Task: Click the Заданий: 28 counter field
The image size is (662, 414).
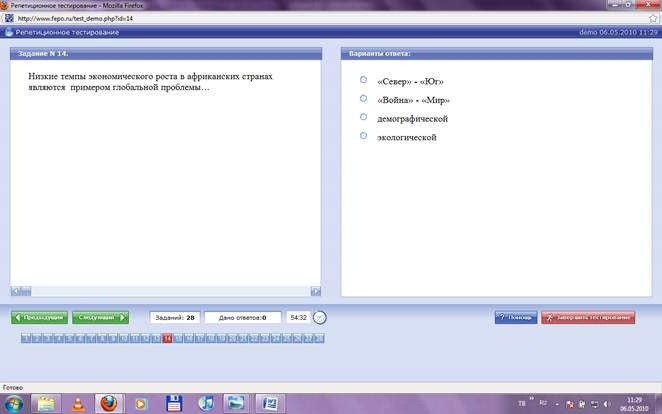Action: (175, 317)
